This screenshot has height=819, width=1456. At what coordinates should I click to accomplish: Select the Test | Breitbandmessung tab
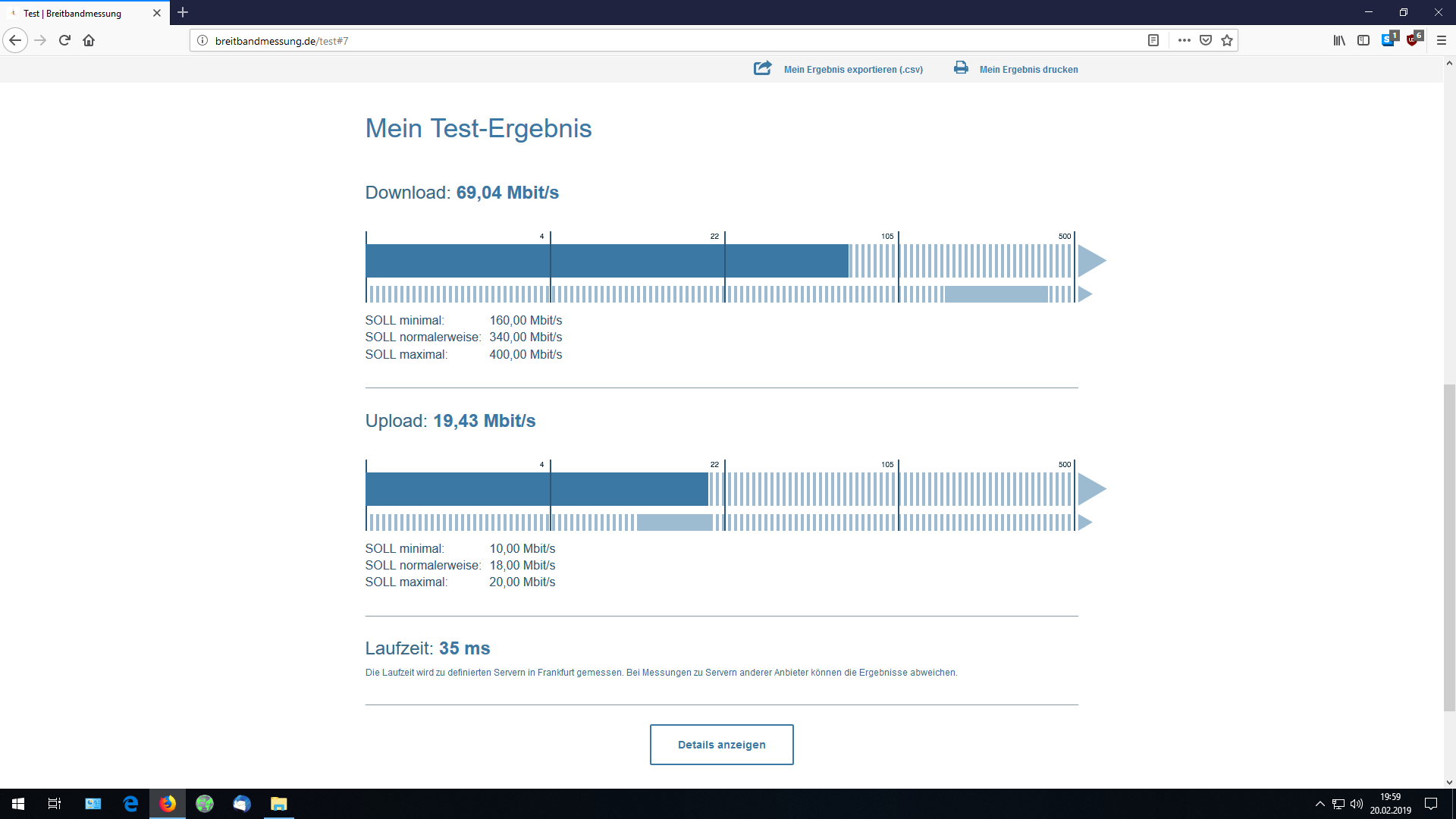(84, 13)
